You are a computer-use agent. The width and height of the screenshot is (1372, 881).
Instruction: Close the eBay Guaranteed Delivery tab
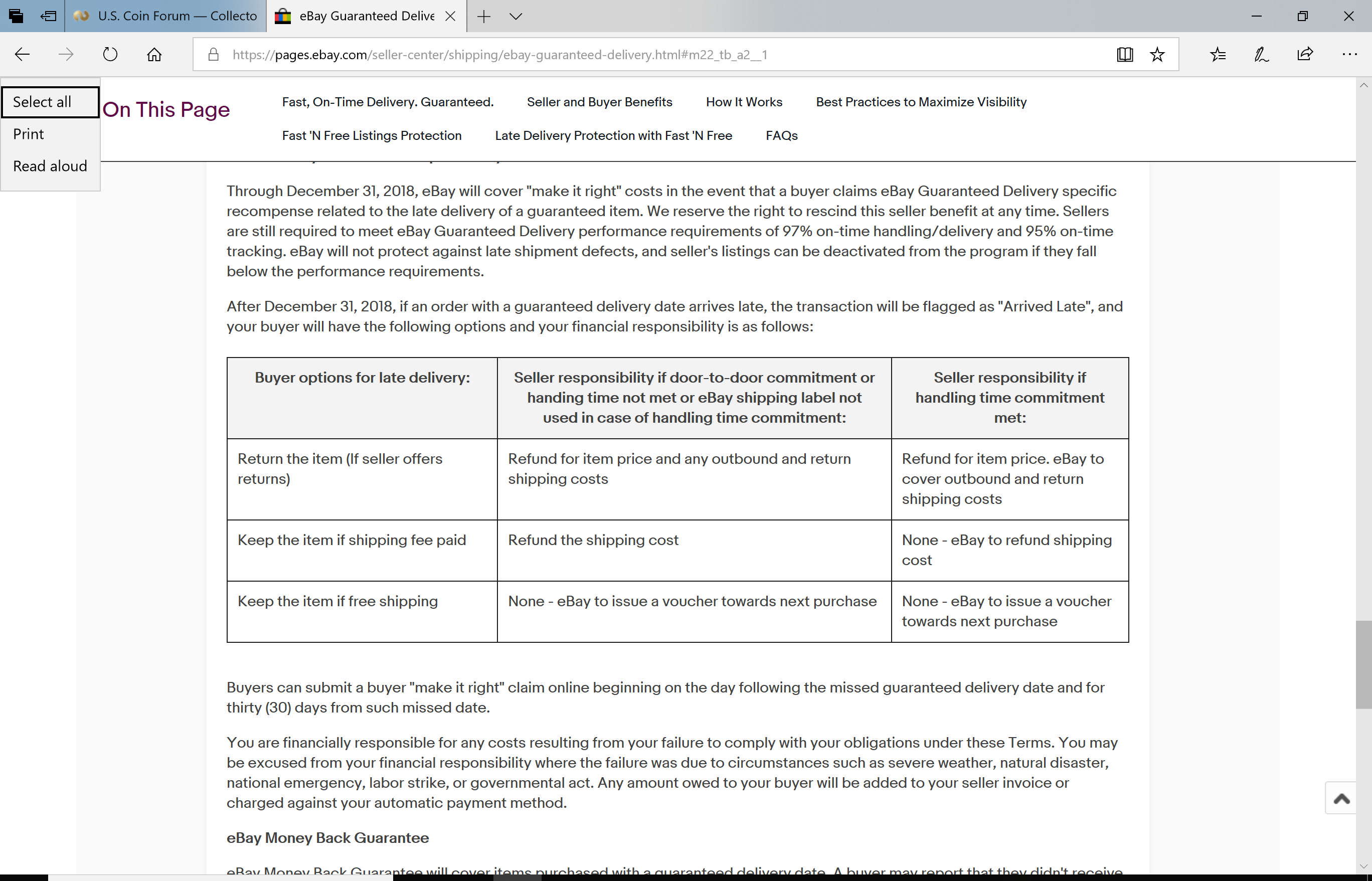[x=450, y=16]
